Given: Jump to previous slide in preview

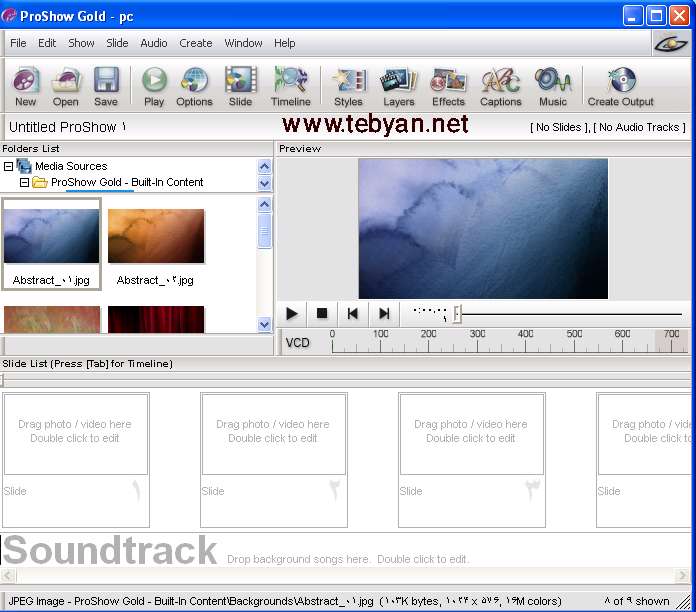Looking at the screenshot, I should click(x=352, y=314).
